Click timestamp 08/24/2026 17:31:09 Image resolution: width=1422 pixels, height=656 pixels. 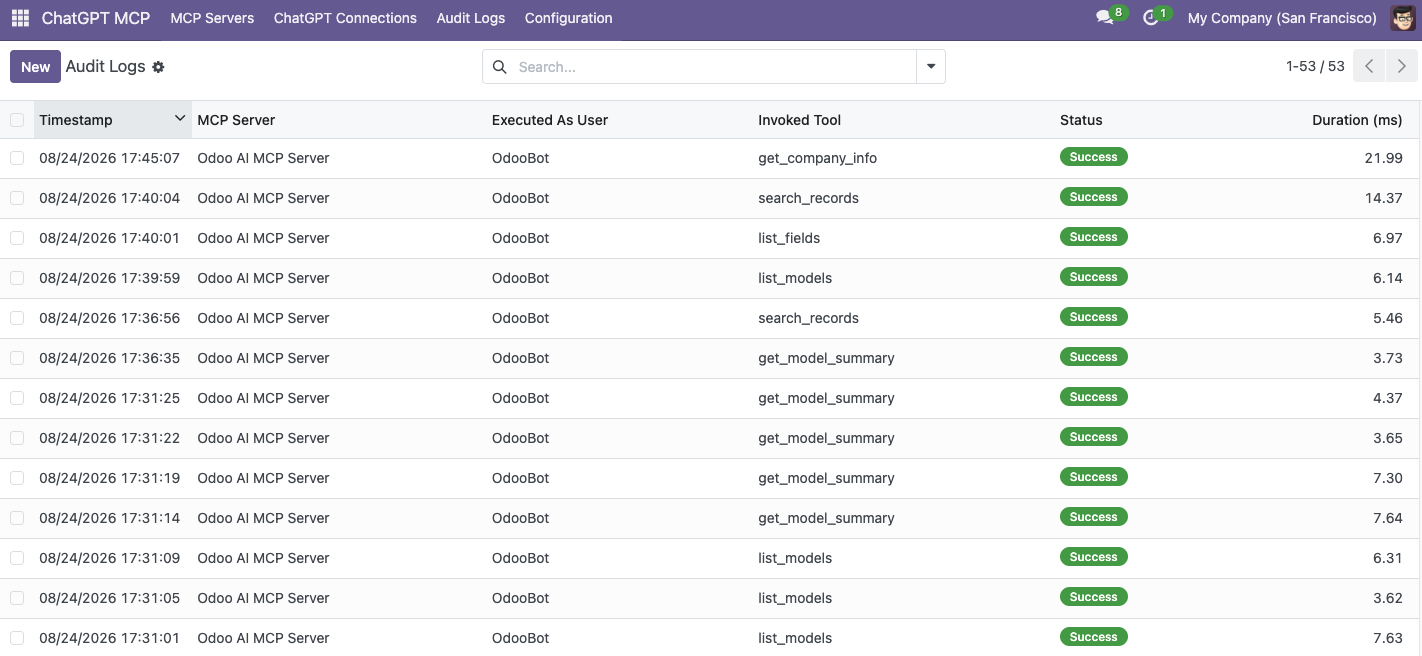[109, 558]
